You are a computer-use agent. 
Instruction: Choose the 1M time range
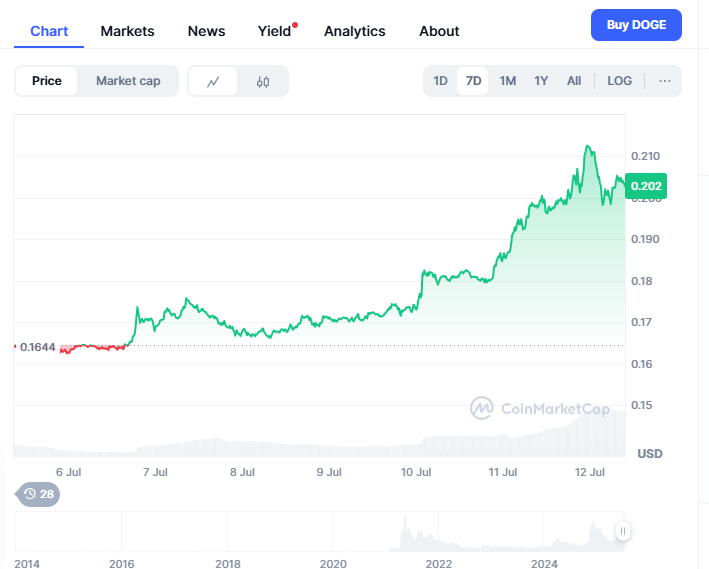507,81
